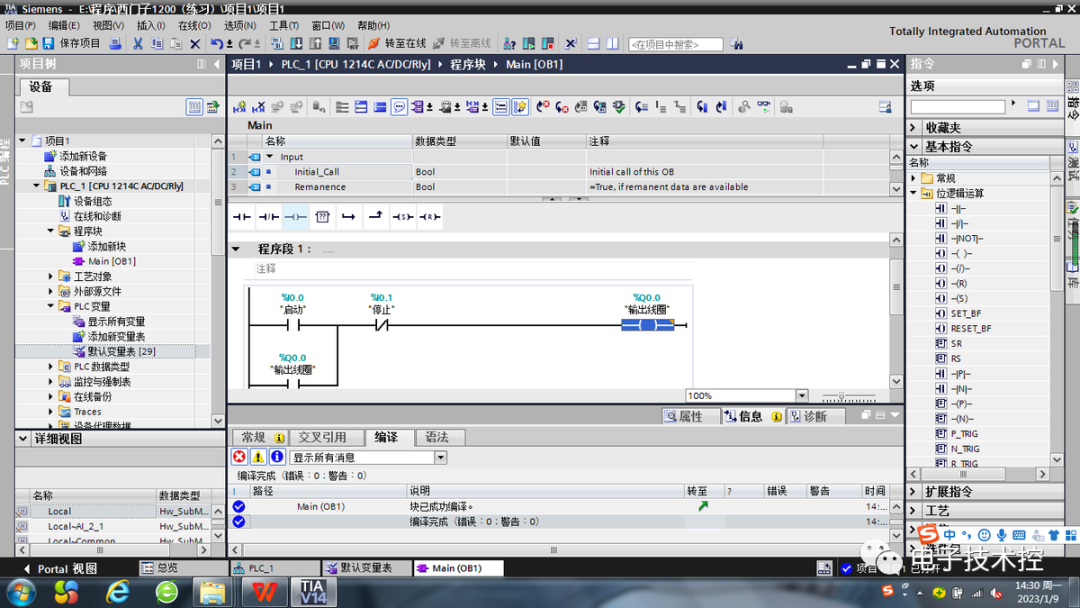Viewport: 1080px width, 608px height.
Task: Insert open branch from favorites bar
Action: tap(349, 217)
